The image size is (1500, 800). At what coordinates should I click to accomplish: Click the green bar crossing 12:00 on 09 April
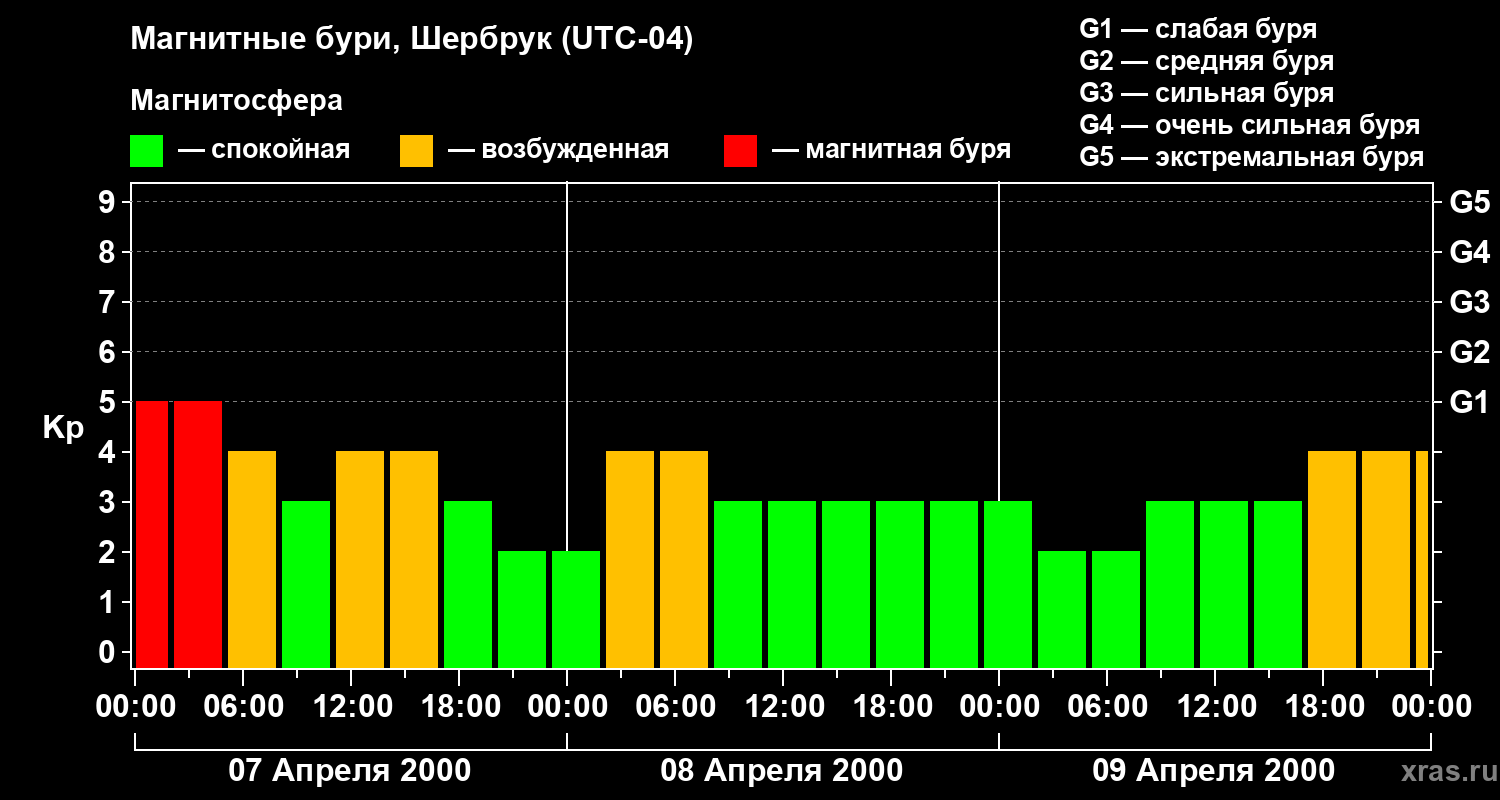pyautogui.click(x=1224, y=584)
